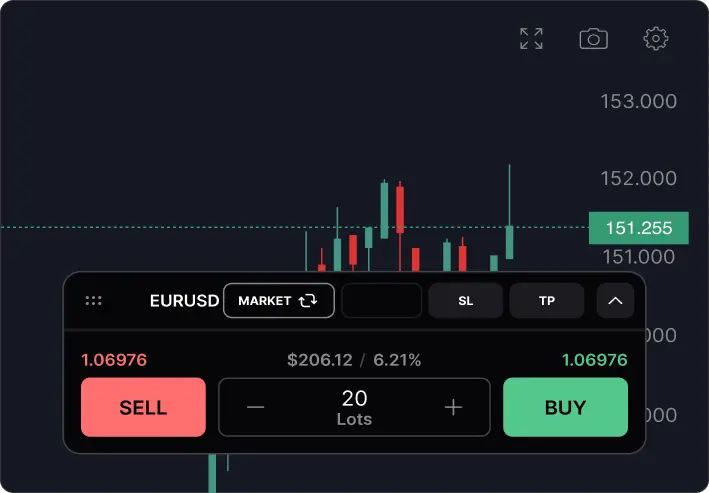Open fullscreen expand chart icon
The width and height of the screenshot is (709, 493).
[531, 38]
